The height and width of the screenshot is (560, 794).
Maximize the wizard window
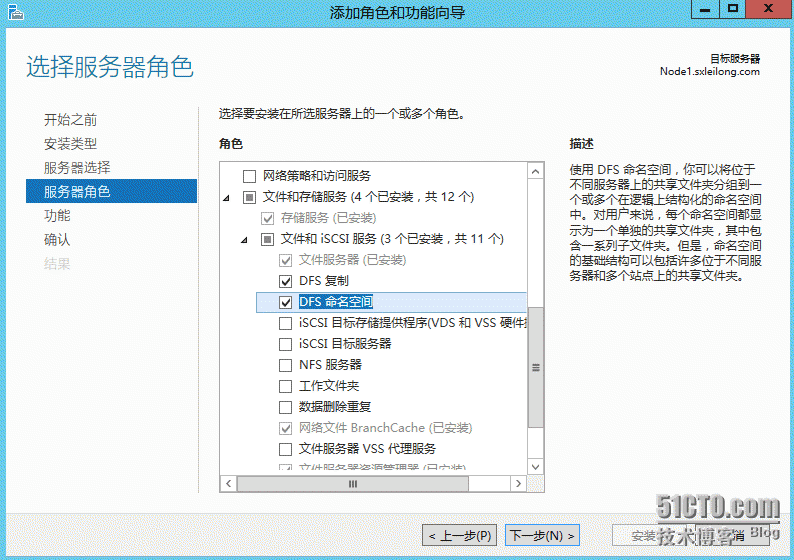point(733,9)
